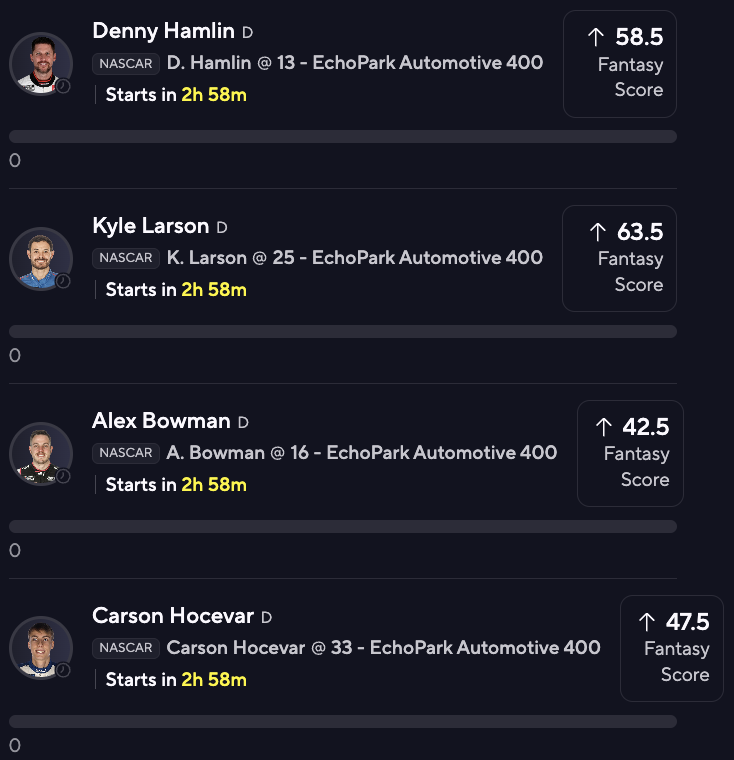Click the up arrow beside 58.5
The width and height of the screenshot is (734, 760).
[595, 37]
